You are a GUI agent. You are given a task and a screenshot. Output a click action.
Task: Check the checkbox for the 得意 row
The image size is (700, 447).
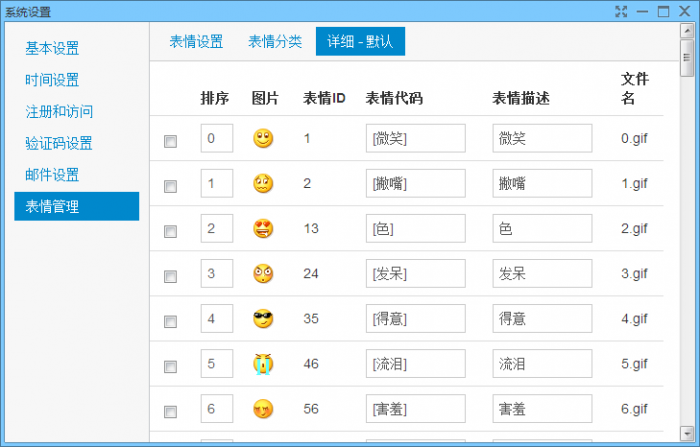171,322
